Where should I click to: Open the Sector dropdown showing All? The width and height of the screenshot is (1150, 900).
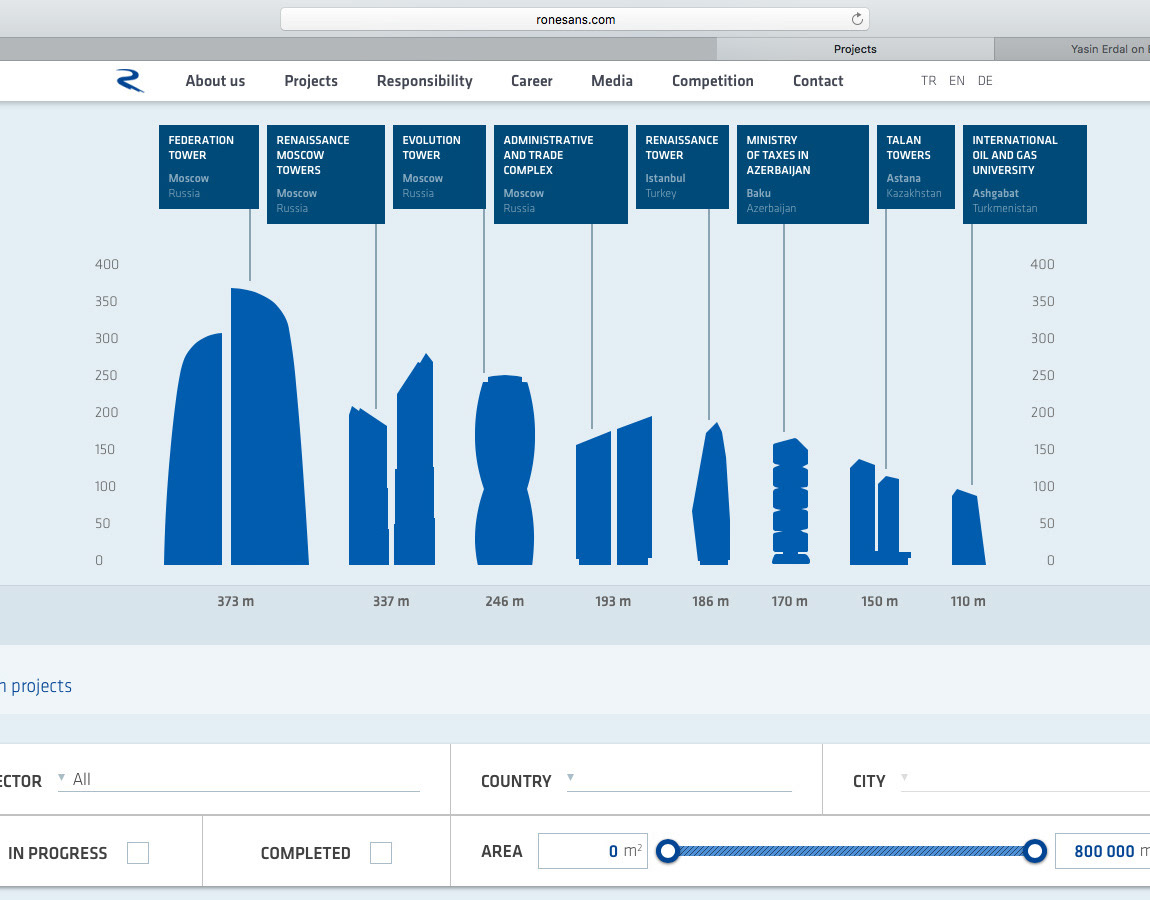(x=238, y=780)
